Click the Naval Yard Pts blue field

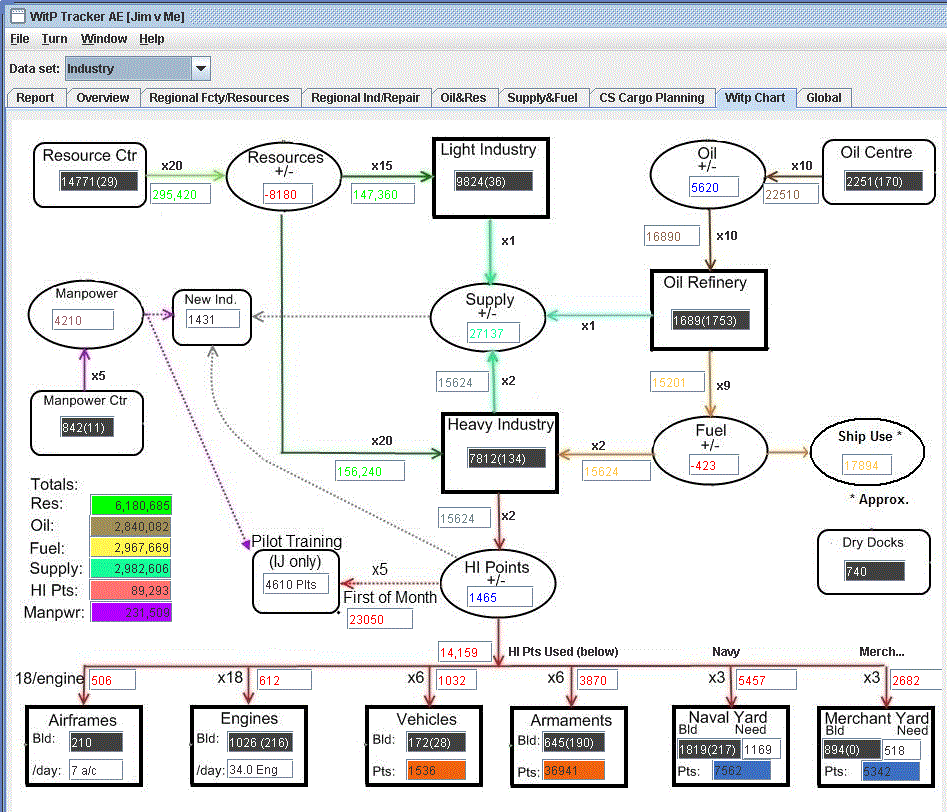point(742,770)
